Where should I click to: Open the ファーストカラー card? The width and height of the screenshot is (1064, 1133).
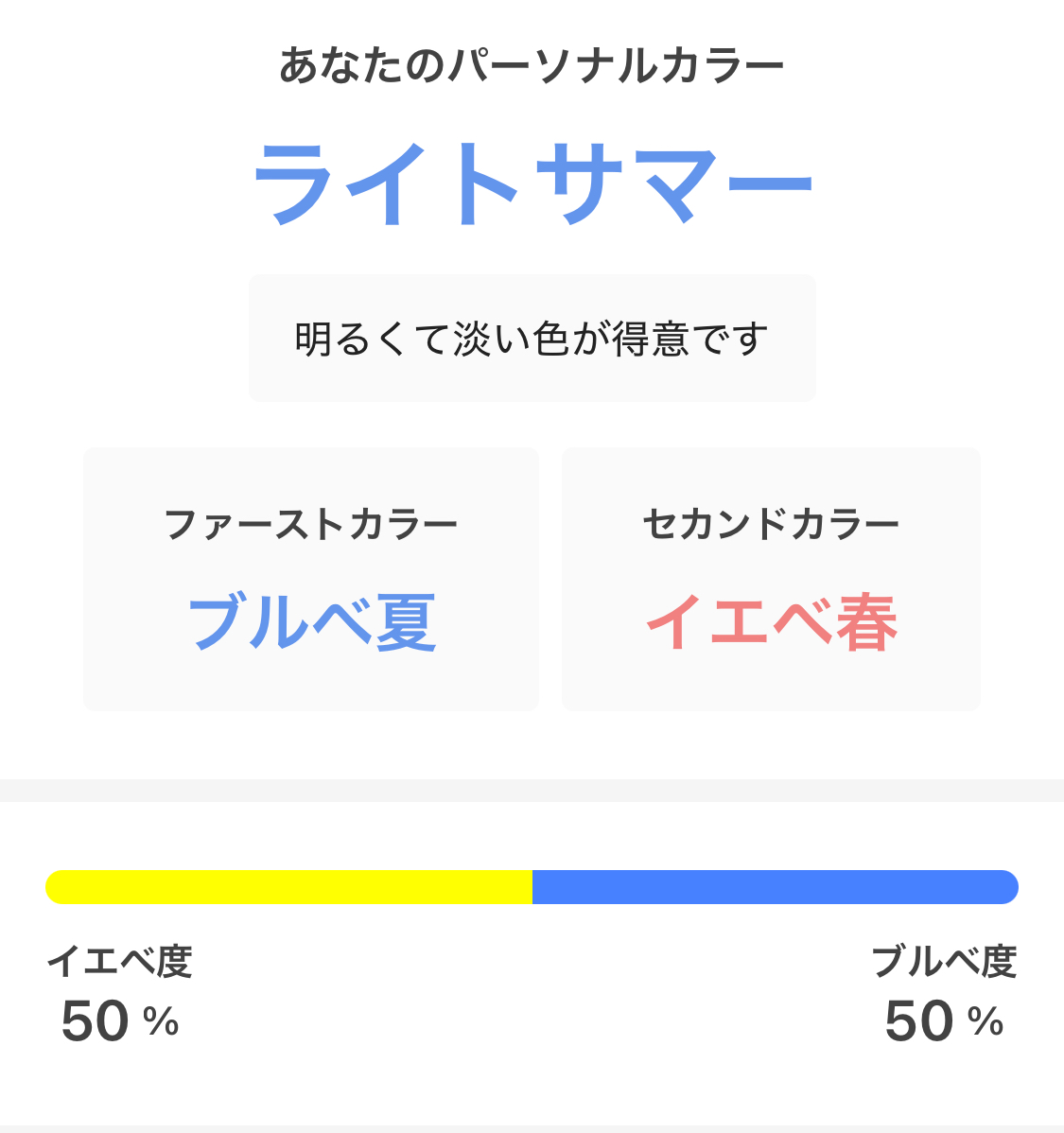(x=311, y=579)
